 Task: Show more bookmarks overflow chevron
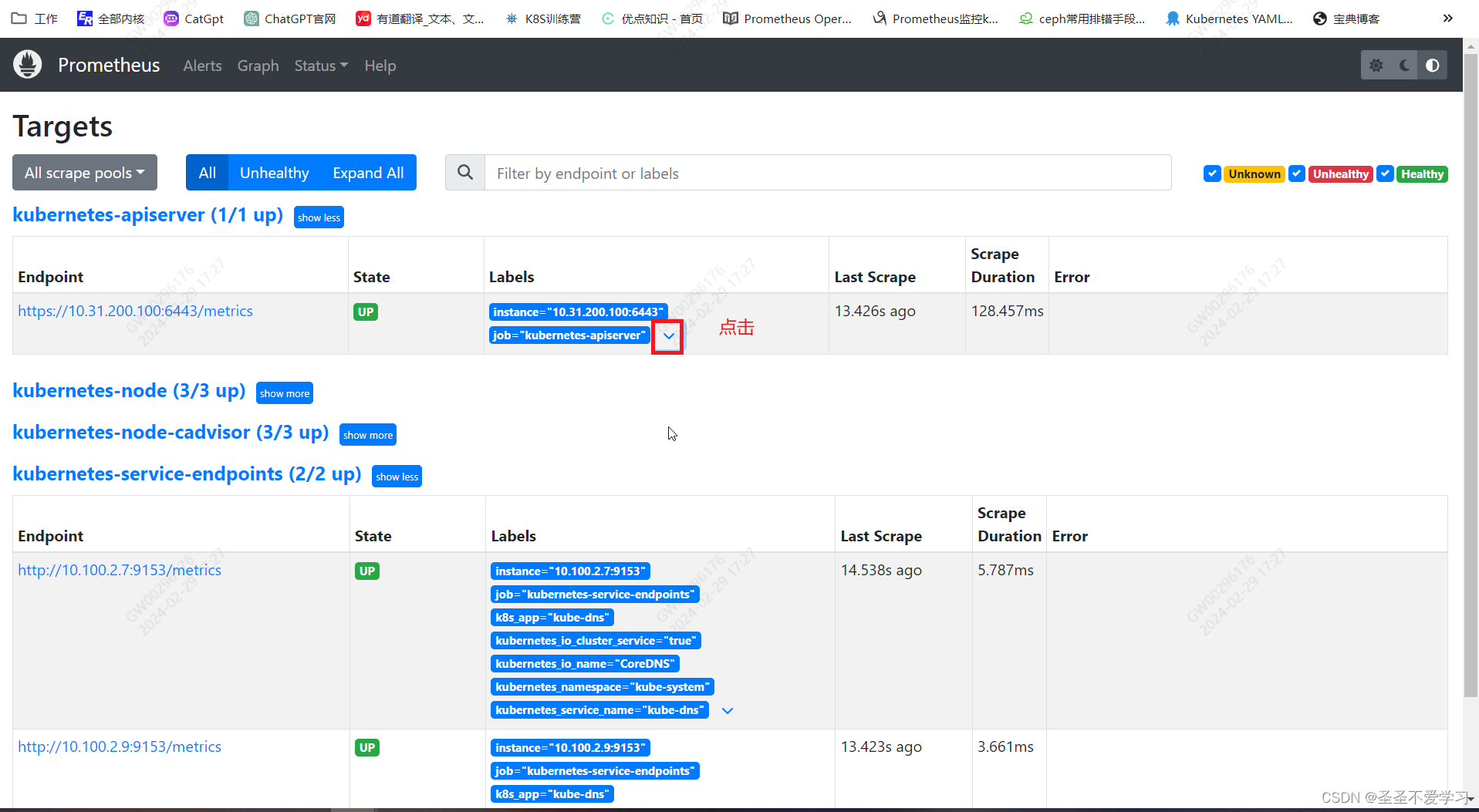click(x=1447, y=19)
